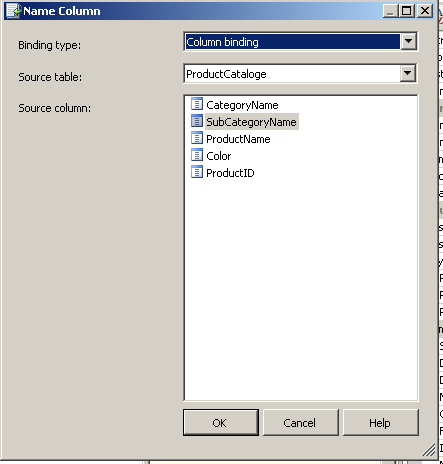Click the Cancel button

pyautogui.click(x=301, y=423)
